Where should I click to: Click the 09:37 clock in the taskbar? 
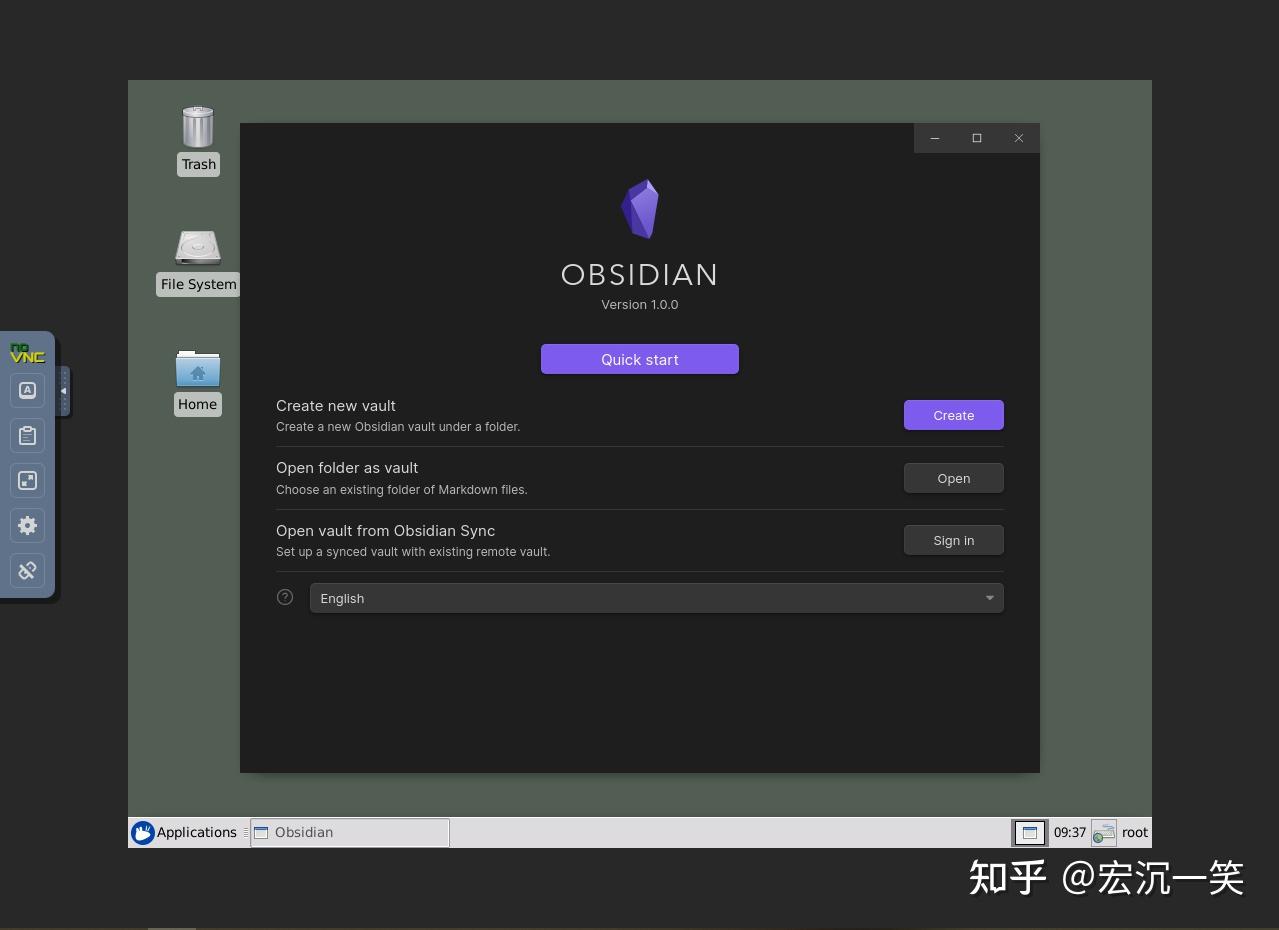pyautogui.click(x=1069, y=832)
